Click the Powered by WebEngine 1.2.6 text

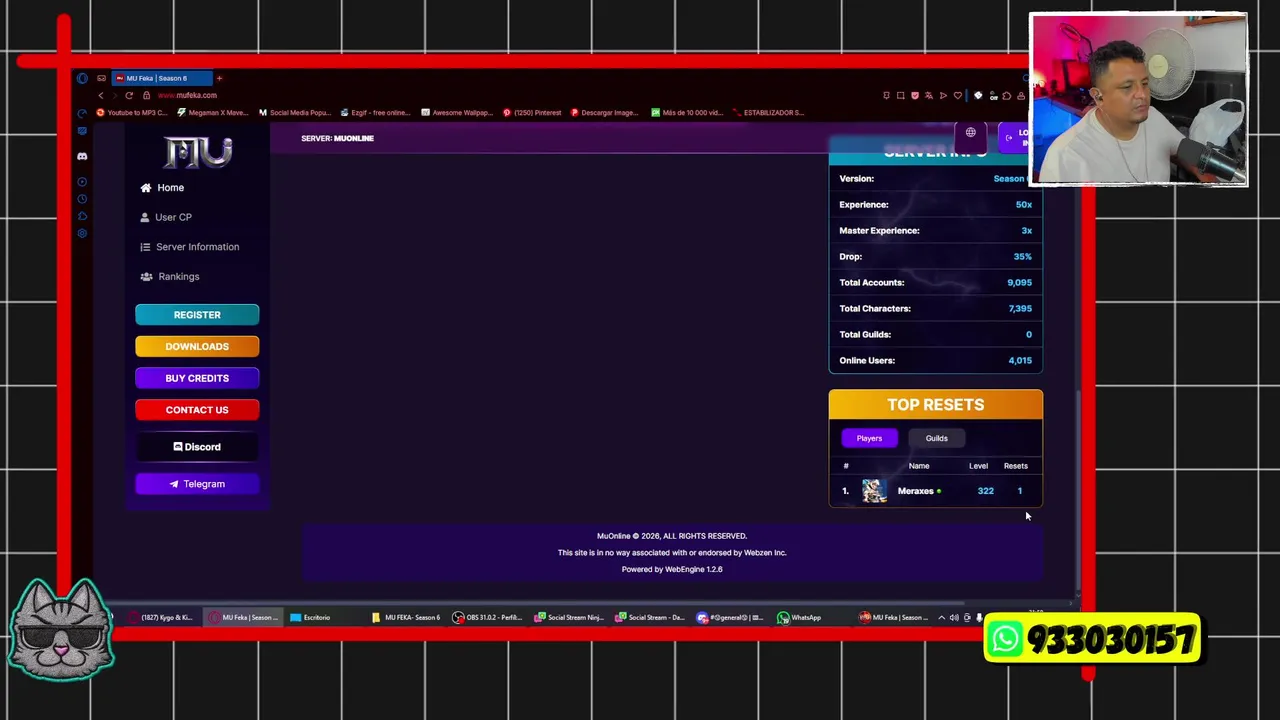[672, 569]
